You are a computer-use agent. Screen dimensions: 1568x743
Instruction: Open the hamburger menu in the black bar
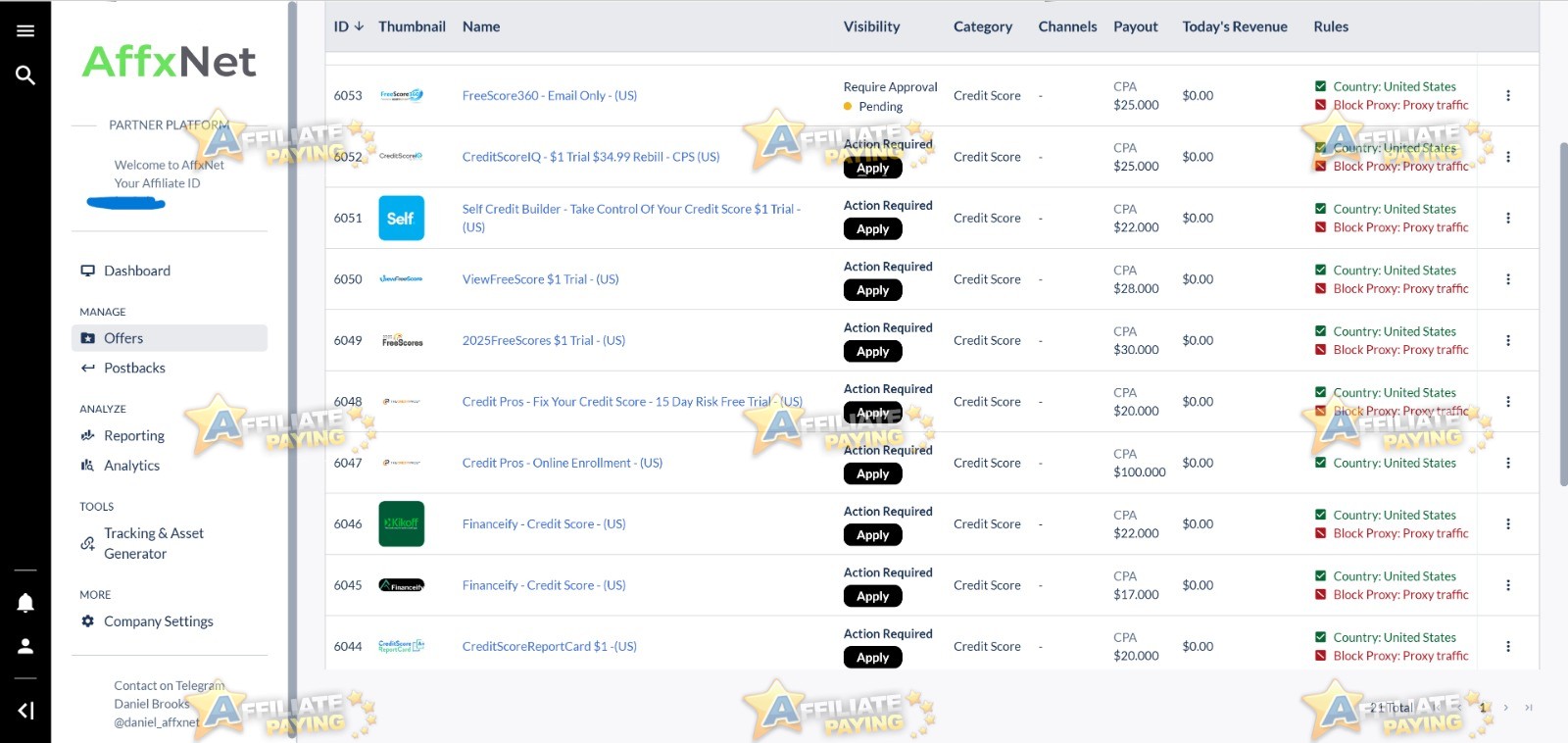pos(25,30)
